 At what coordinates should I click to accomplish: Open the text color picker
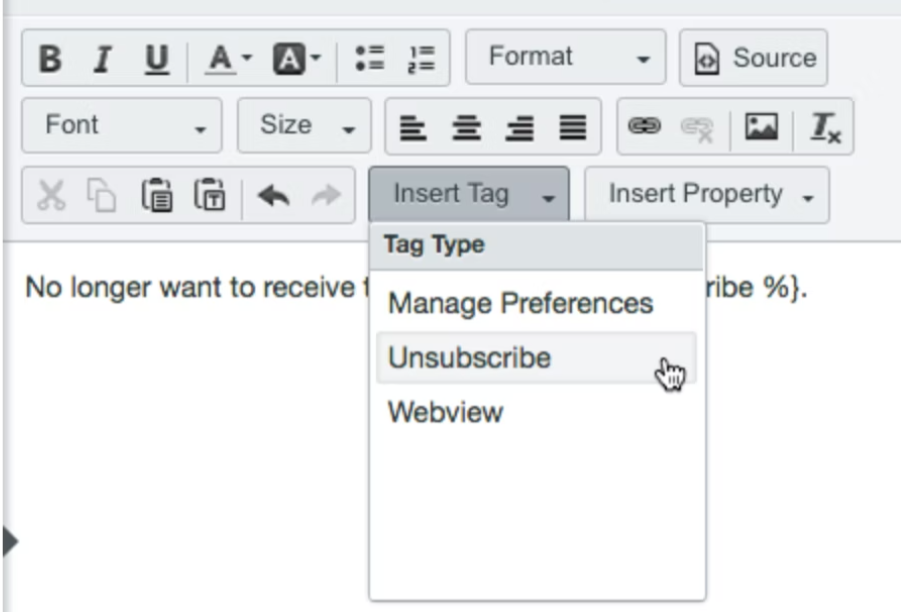coord(228,59)
